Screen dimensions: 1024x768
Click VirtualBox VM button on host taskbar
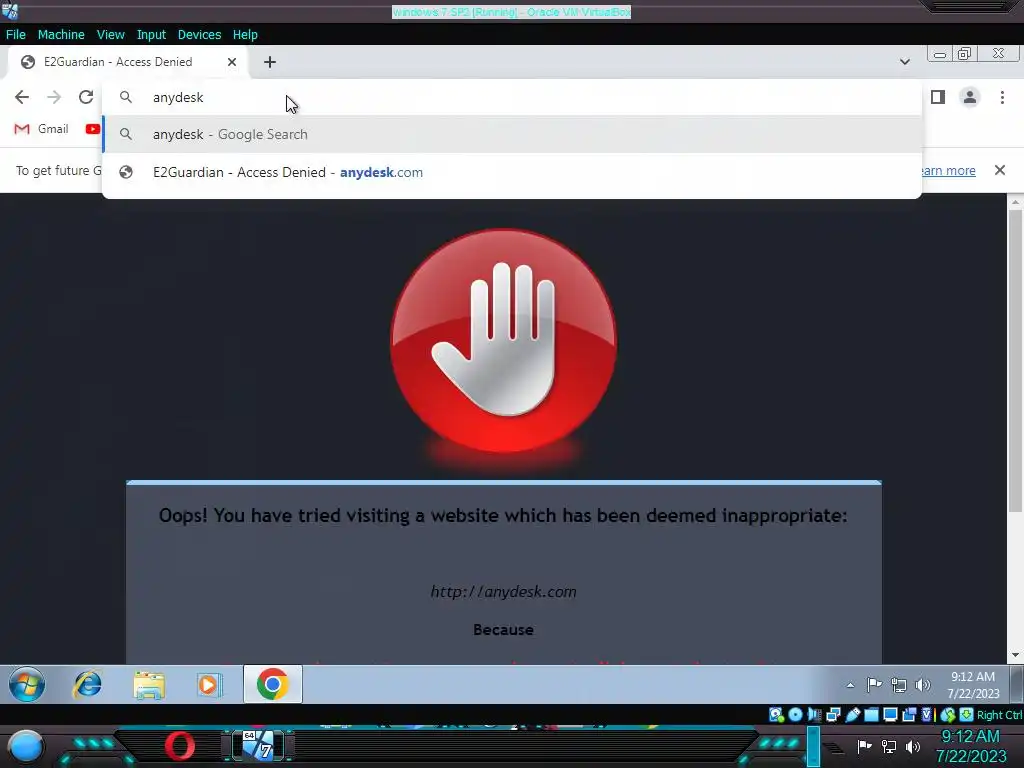click(259, 745)
